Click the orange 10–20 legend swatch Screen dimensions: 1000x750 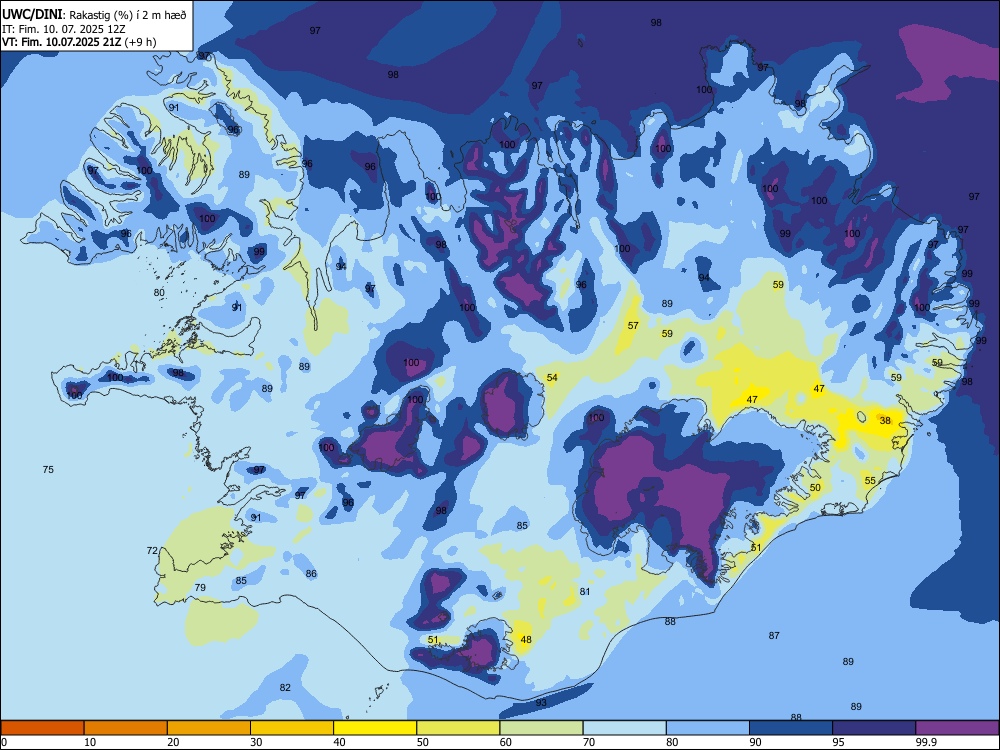126,728
